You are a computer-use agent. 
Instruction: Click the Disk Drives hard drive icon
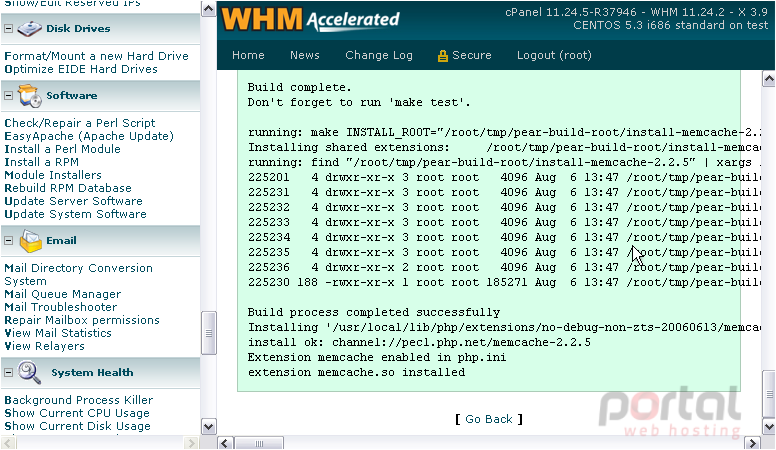(29, 29)
